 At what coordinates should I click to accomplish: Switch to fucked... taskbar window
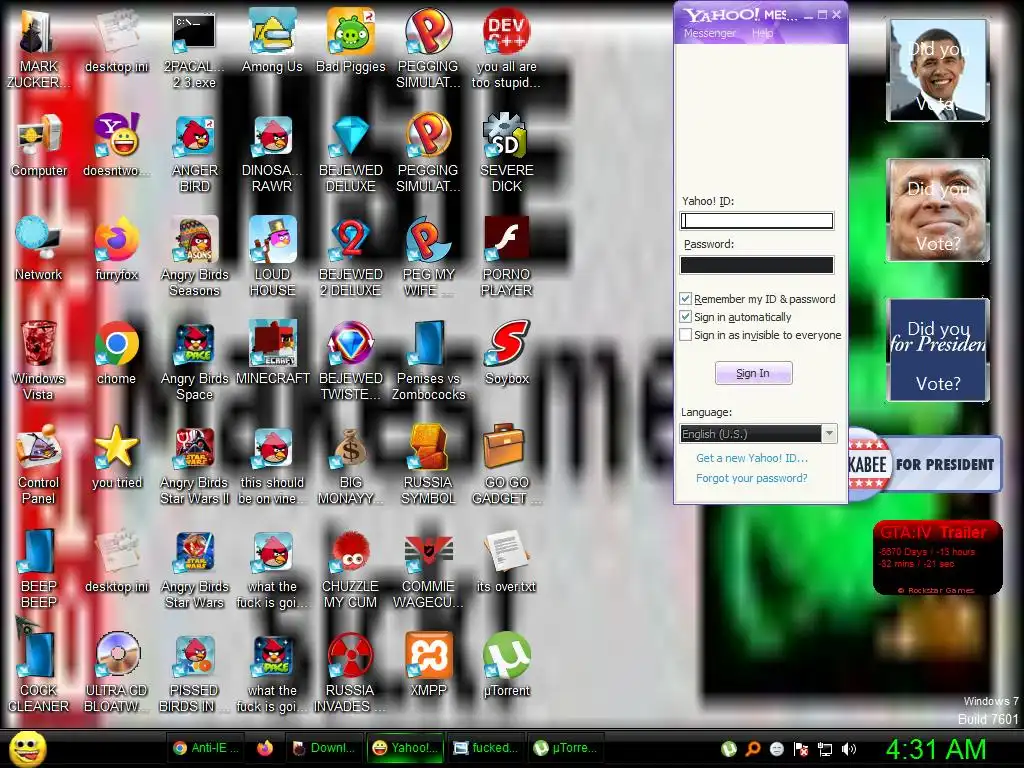485,748
